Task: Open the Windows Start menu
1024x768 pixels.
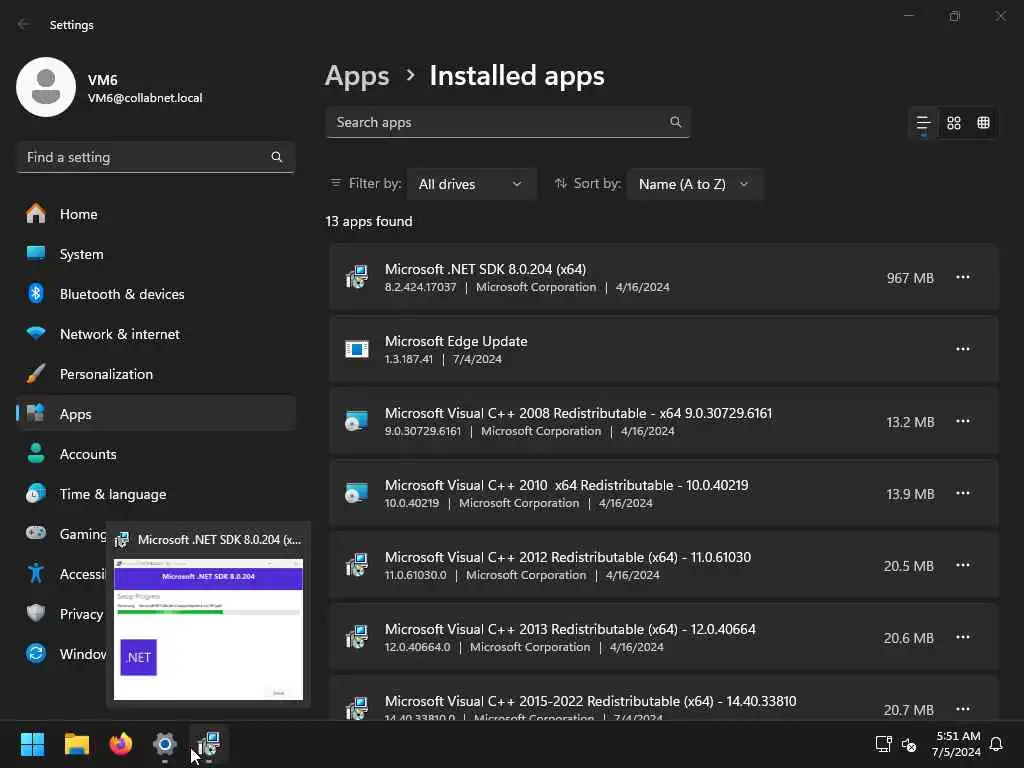Action: (32, 744)
